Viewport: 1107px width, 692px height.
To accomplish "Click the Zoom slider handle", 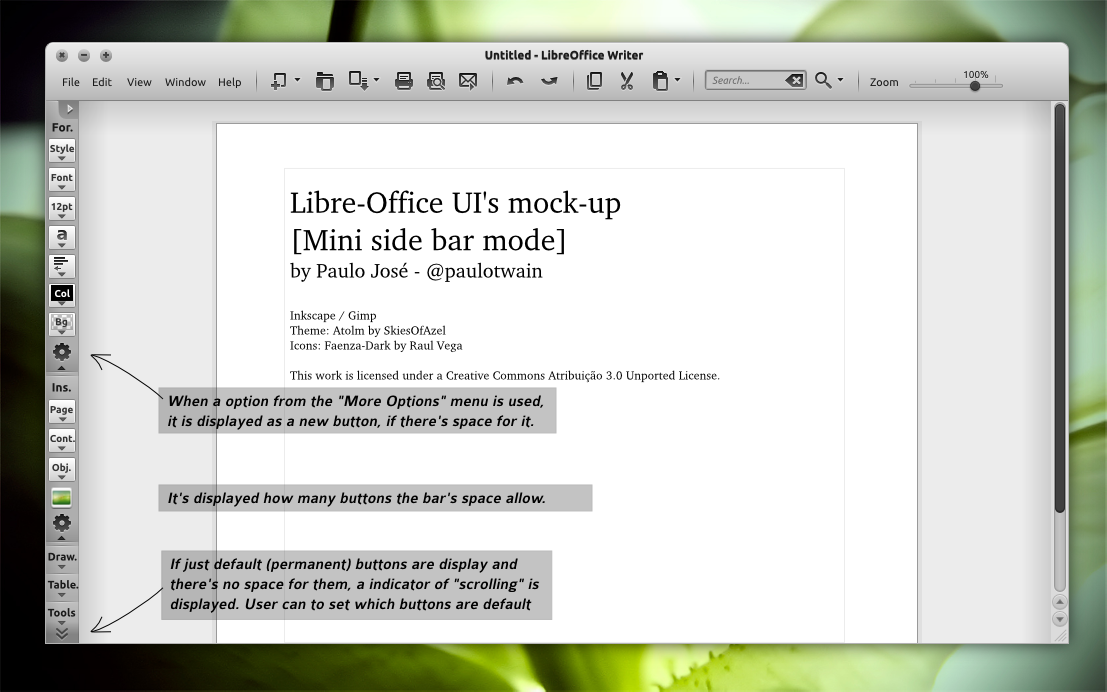I will coord(975,86).
